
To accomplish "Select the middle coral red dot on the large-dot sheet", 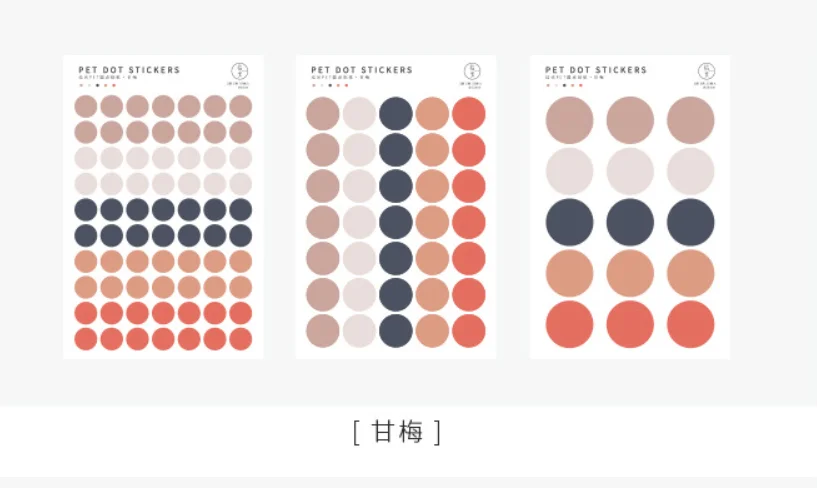I will [x=630, y=324].
